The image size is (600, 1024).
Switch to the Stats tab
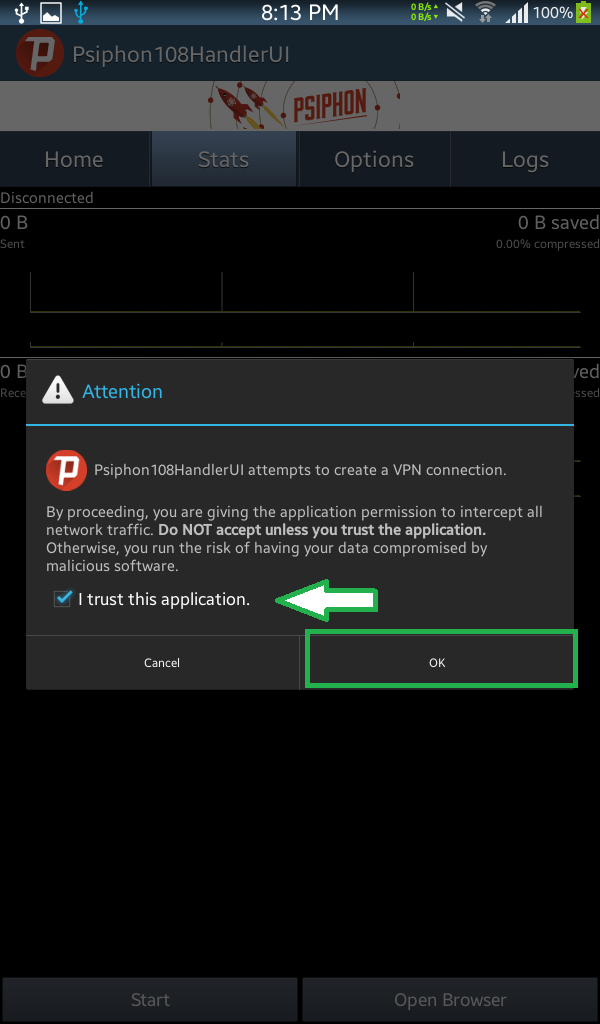(x=224, y=159)
